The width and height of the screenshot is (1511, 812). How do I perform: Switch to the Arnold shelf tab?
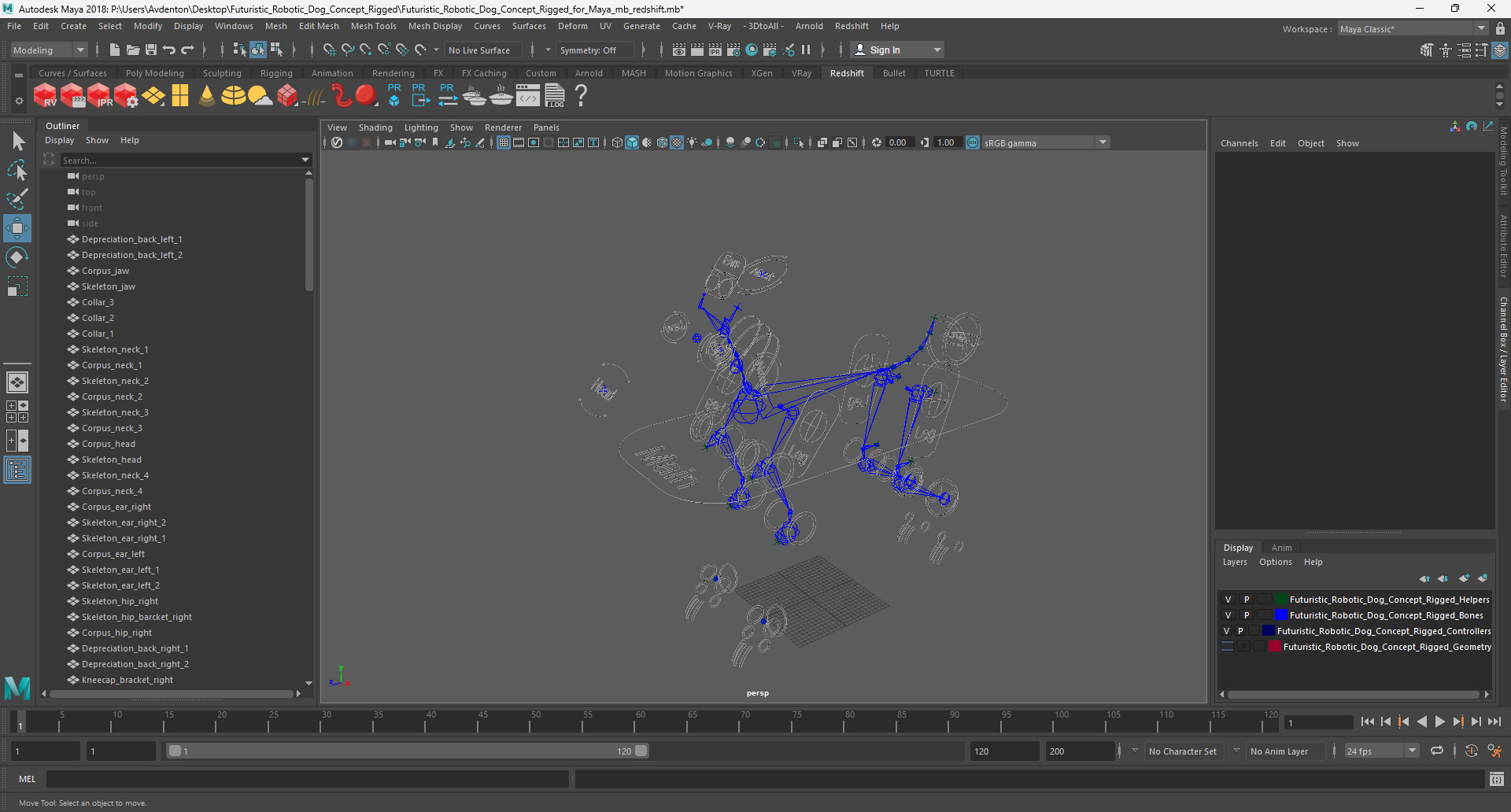click(589, 73)
